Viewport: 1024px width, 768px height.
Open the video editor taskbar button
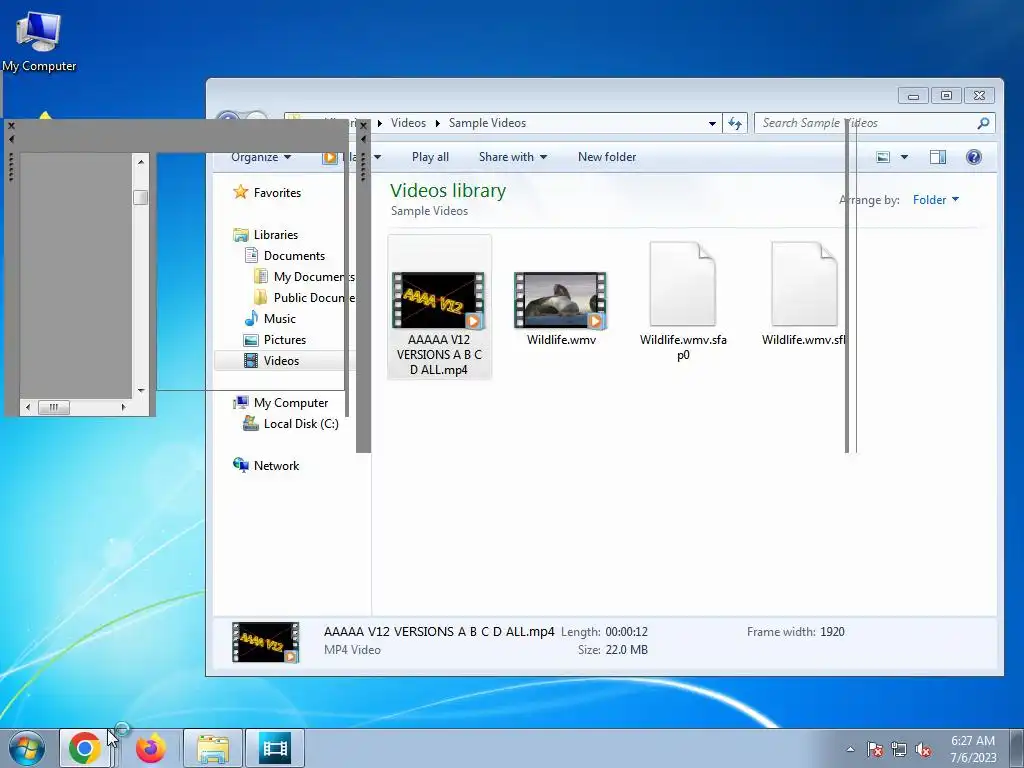tap(275, 748)
